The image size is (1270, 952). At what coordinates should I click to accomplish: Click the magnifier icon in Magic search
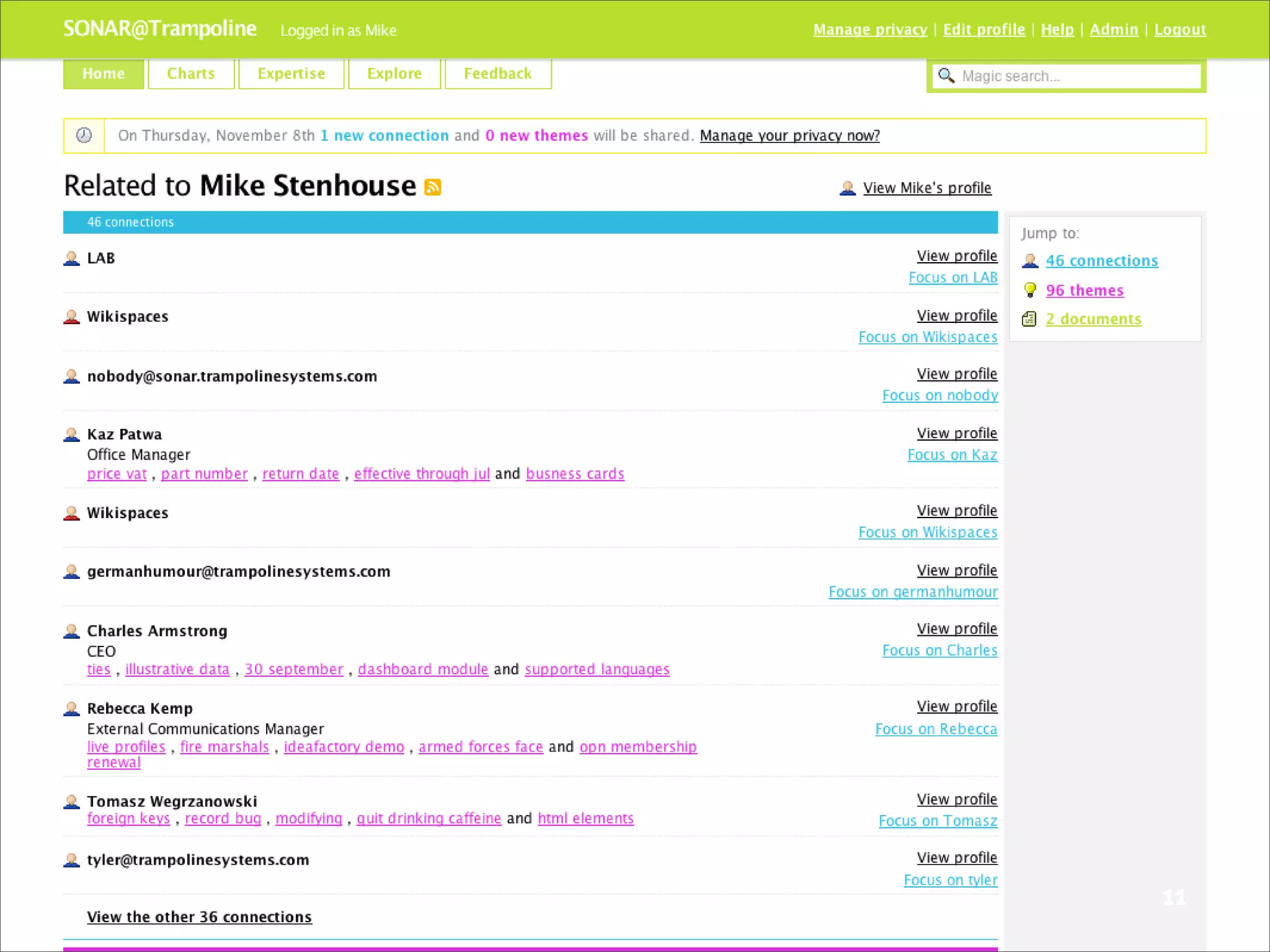pyautogui.click(x=946, y=76)
